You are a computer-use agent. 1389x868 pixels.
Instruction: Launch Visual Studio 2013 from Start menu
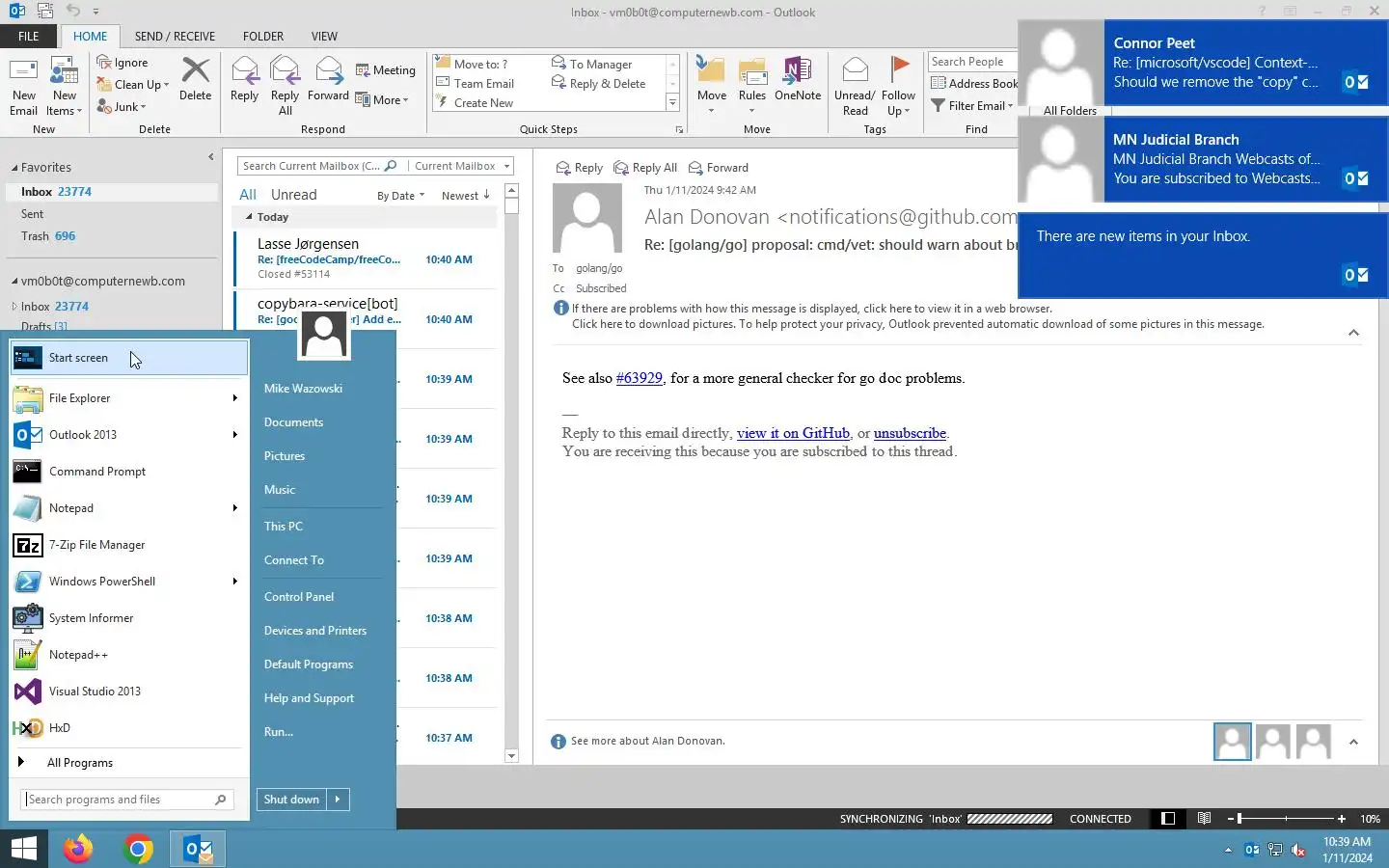click(x=129, y=692)
